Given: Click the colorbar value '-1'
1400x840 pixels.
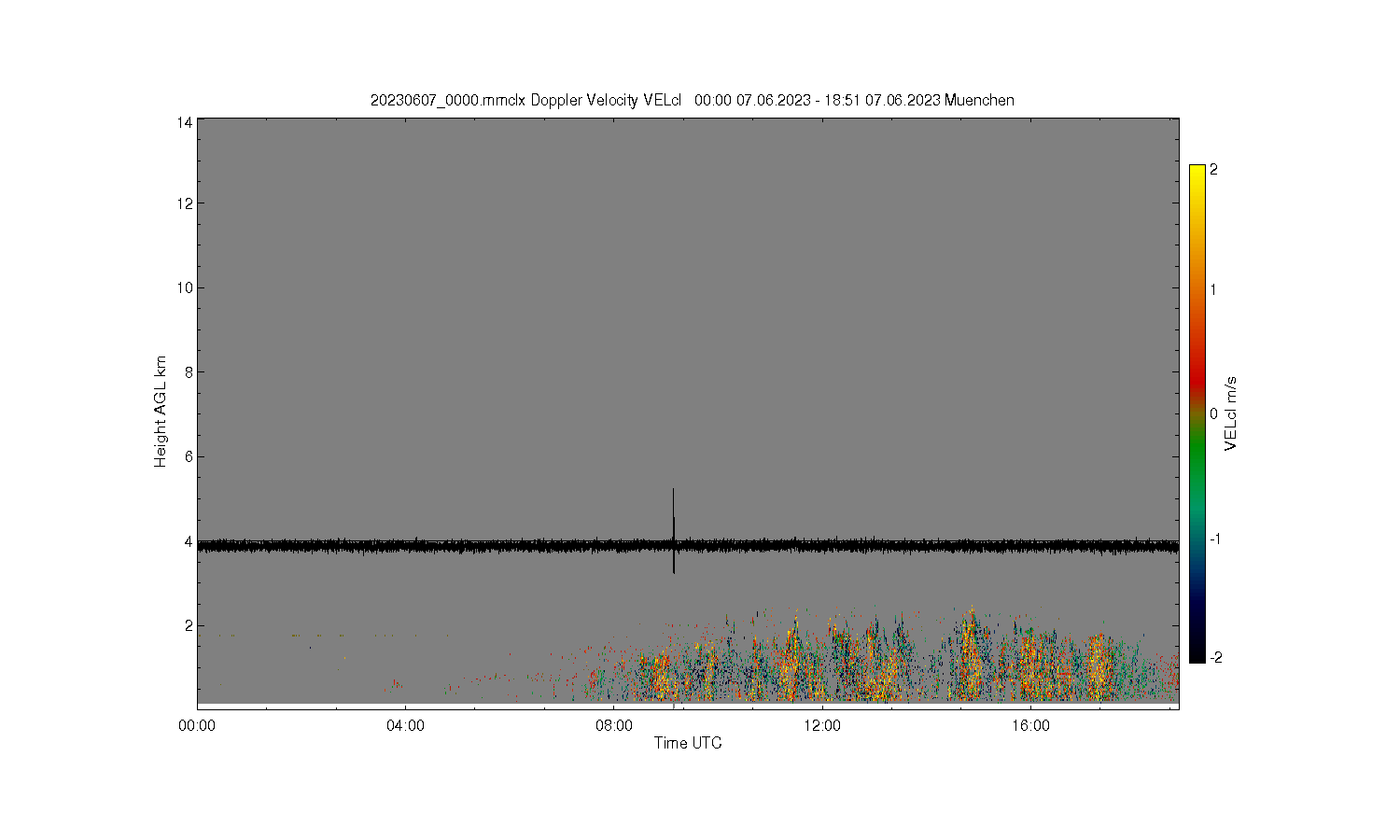Looking at the screenshot, I should tap(1215, 539).
